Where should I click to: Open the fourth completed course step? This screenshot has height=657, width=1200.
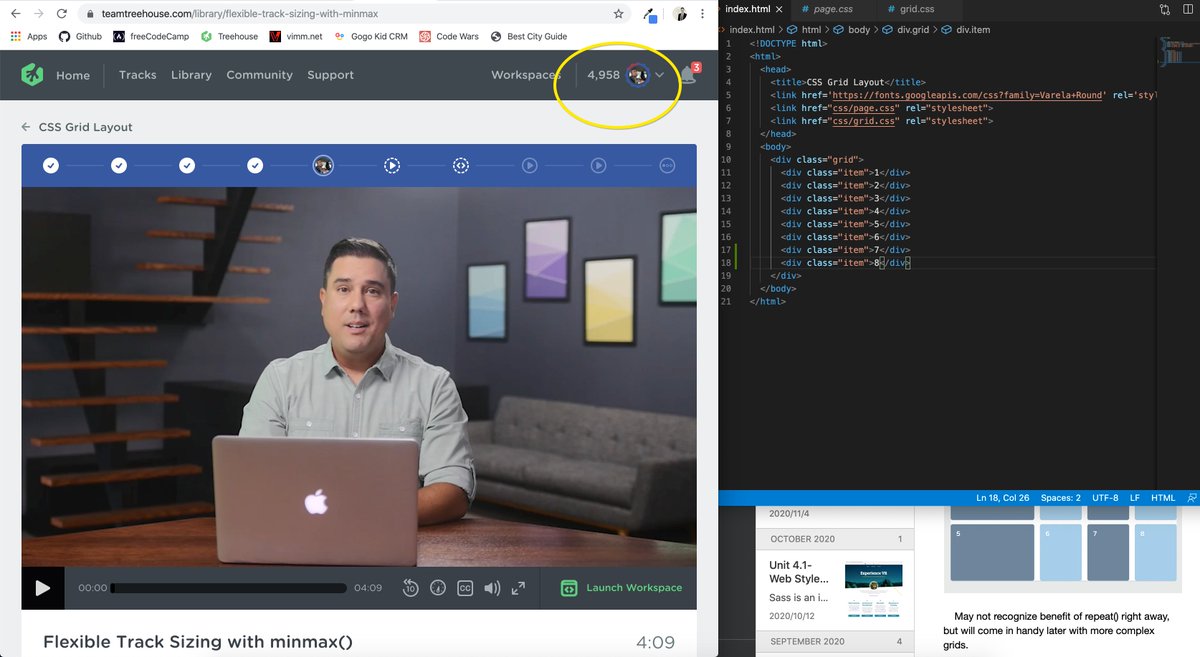(255, 165)
